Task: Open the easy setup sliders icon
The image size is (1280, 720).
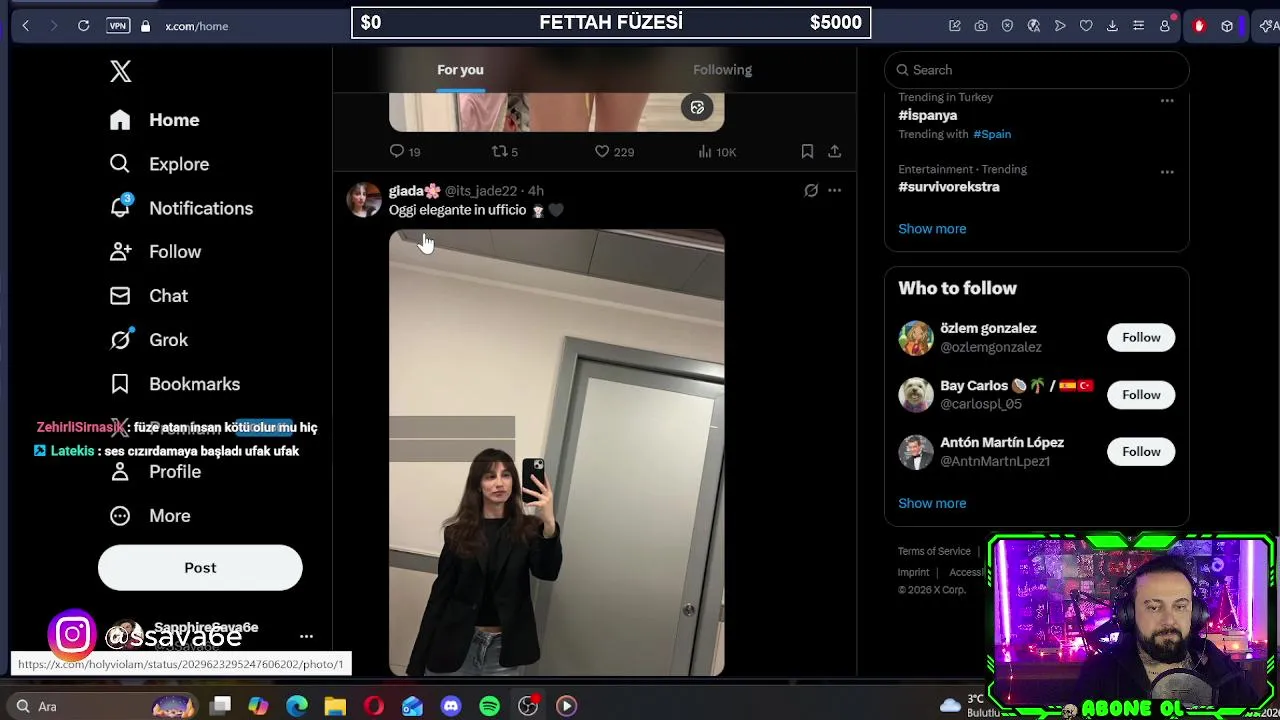Action: pyautogui.click(x=1138, y=26)
